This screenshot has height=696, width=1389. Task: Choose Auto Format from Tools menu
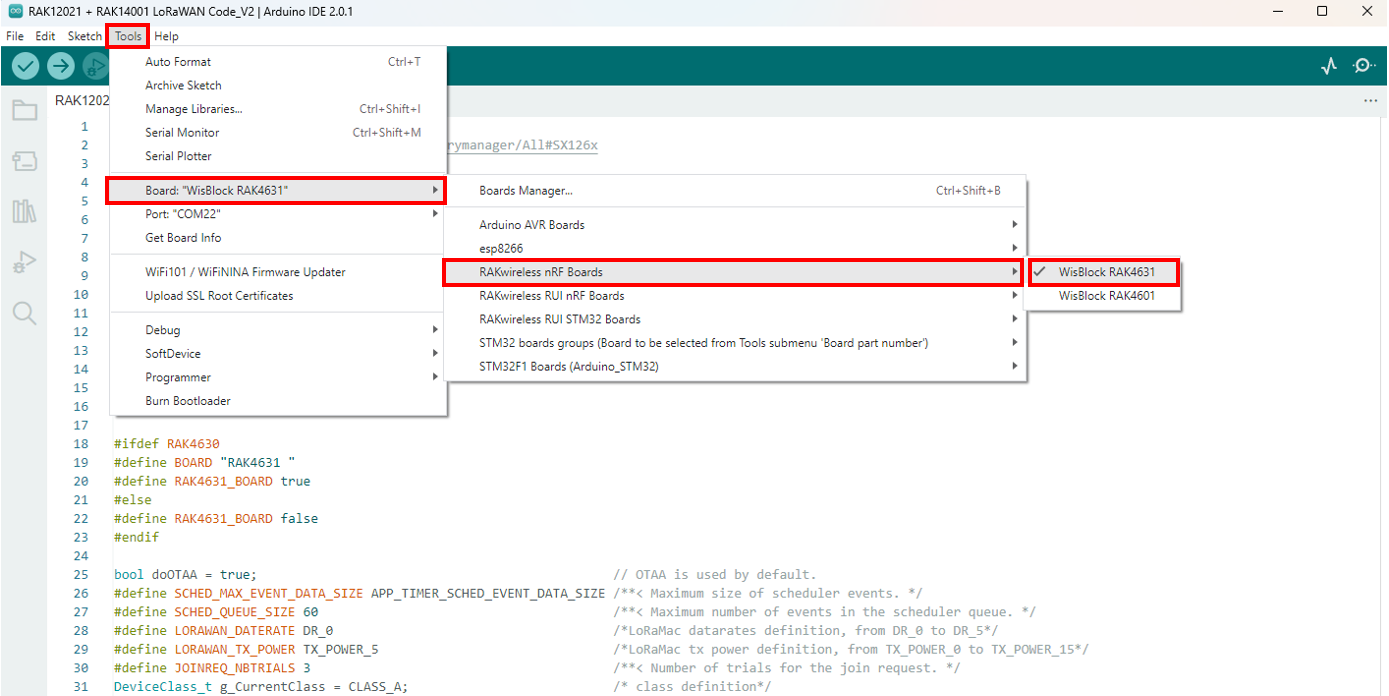(x=278, y=62)
